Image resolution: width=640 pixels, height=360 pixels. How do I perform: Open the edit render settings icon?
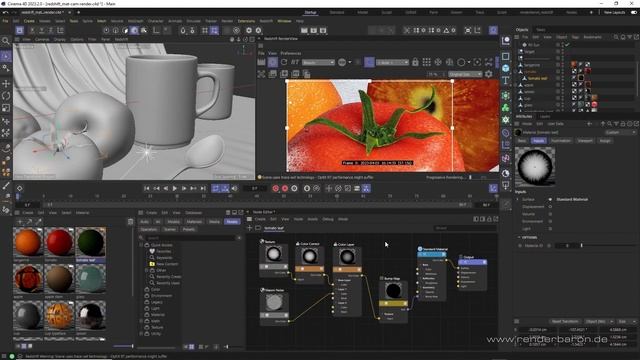click(x=323, y=30)
